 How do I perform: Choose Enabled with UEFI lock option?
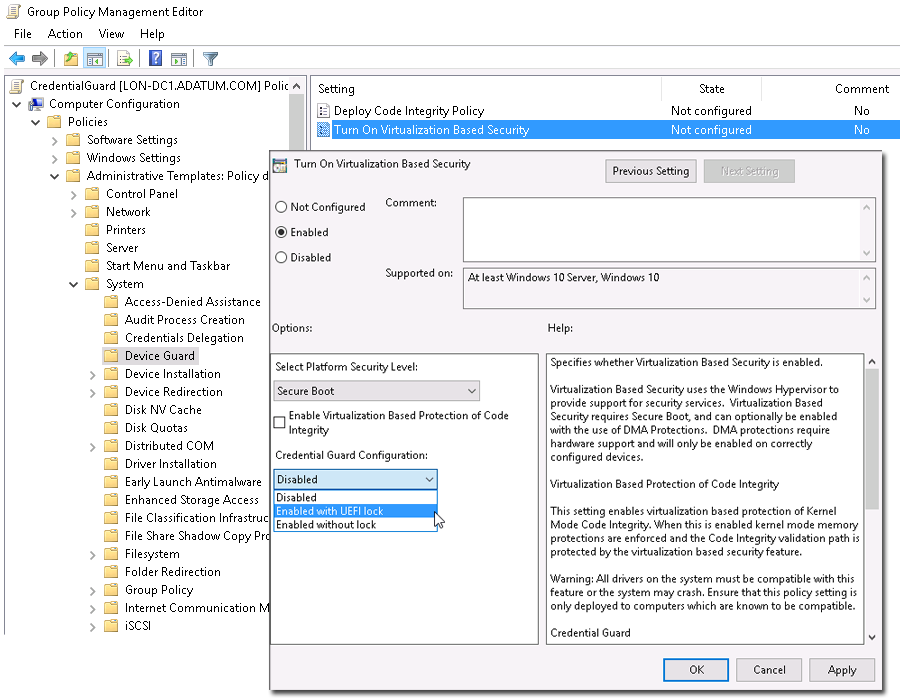click(355, 511)
